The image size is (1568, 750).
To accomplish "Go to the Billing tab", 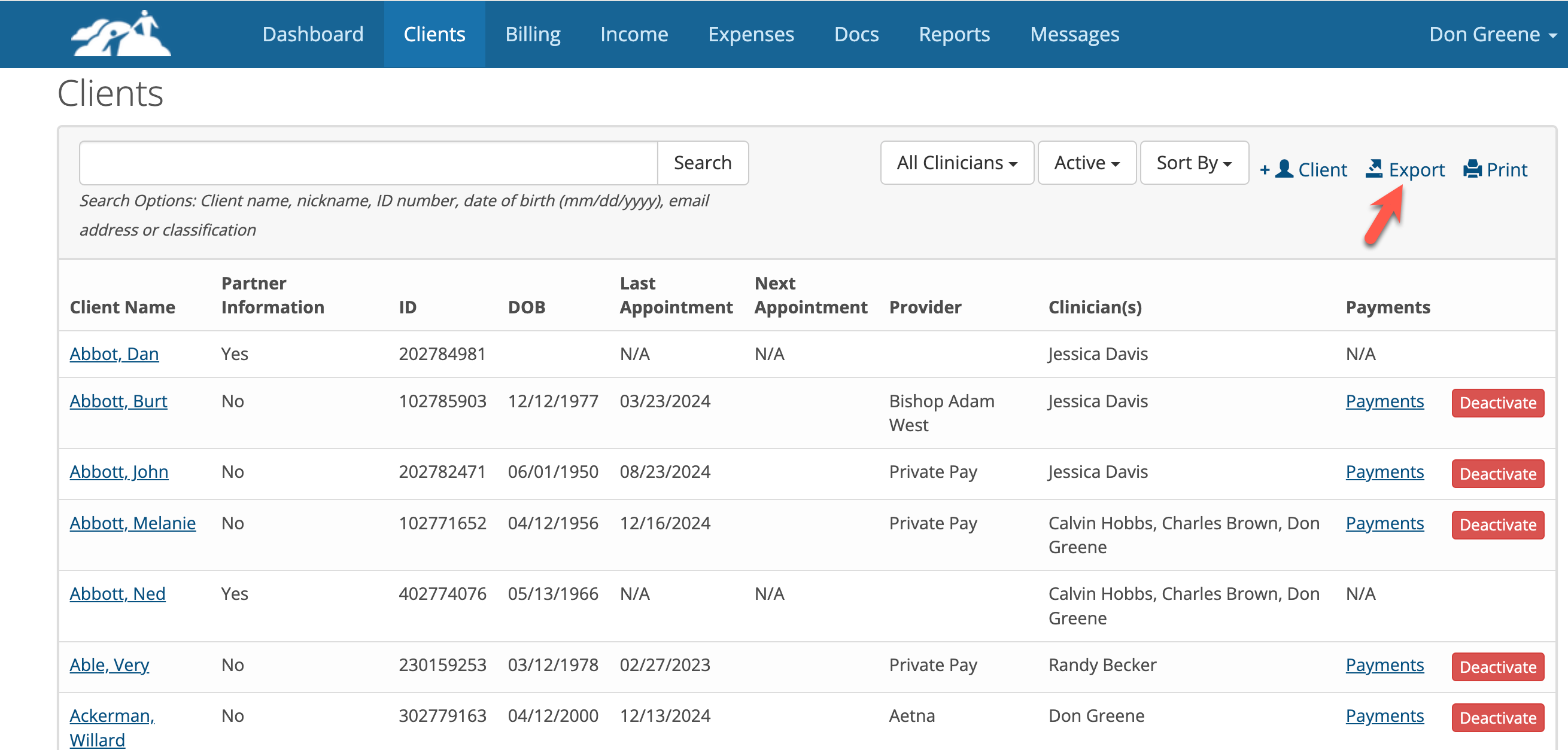I will [x=533, y=34].
